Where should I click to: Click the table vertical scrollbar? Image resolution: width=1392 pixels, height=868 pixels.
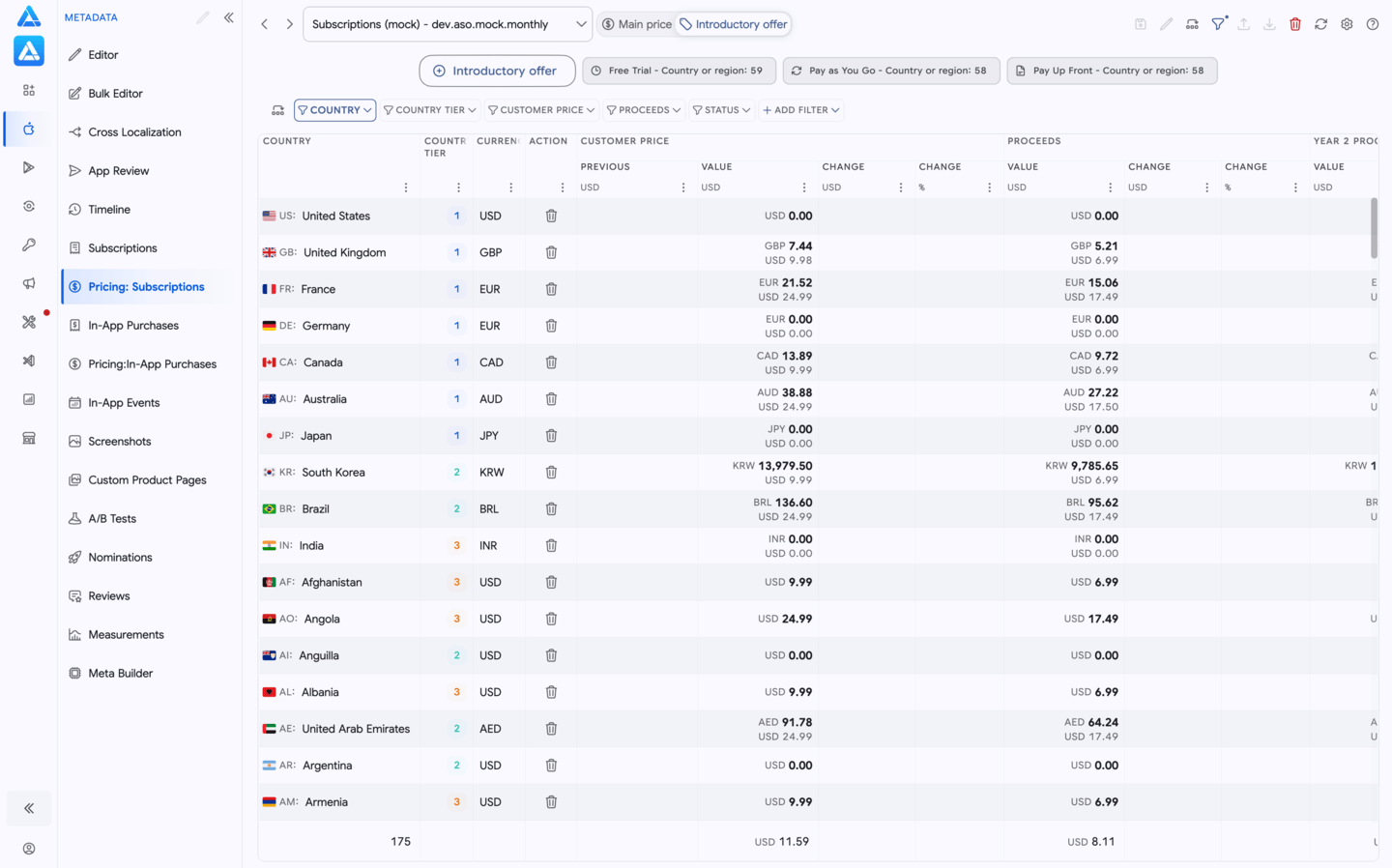click(x=1374, y=228)
